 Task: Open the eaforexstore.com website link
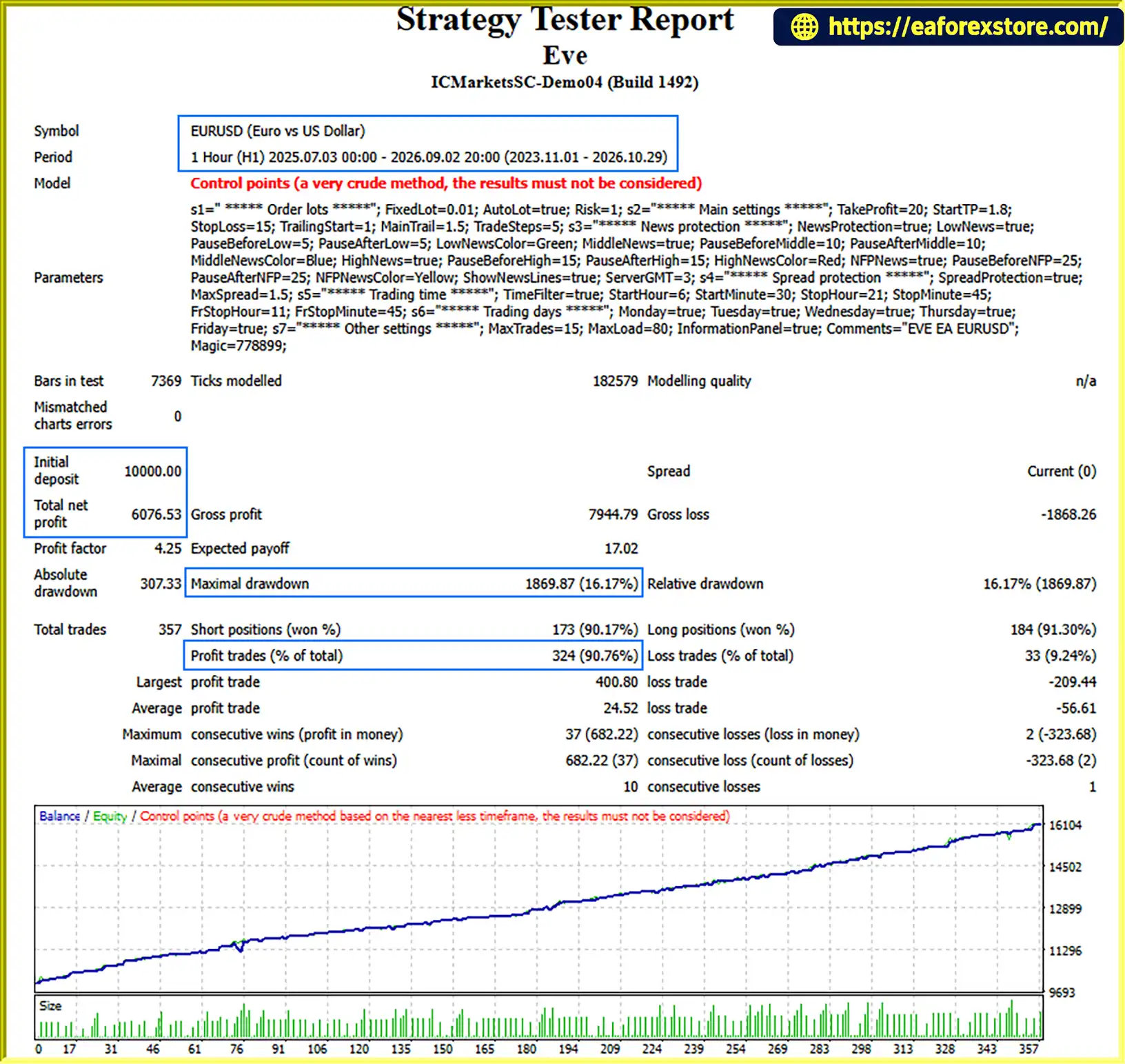[x=968, y=27]
